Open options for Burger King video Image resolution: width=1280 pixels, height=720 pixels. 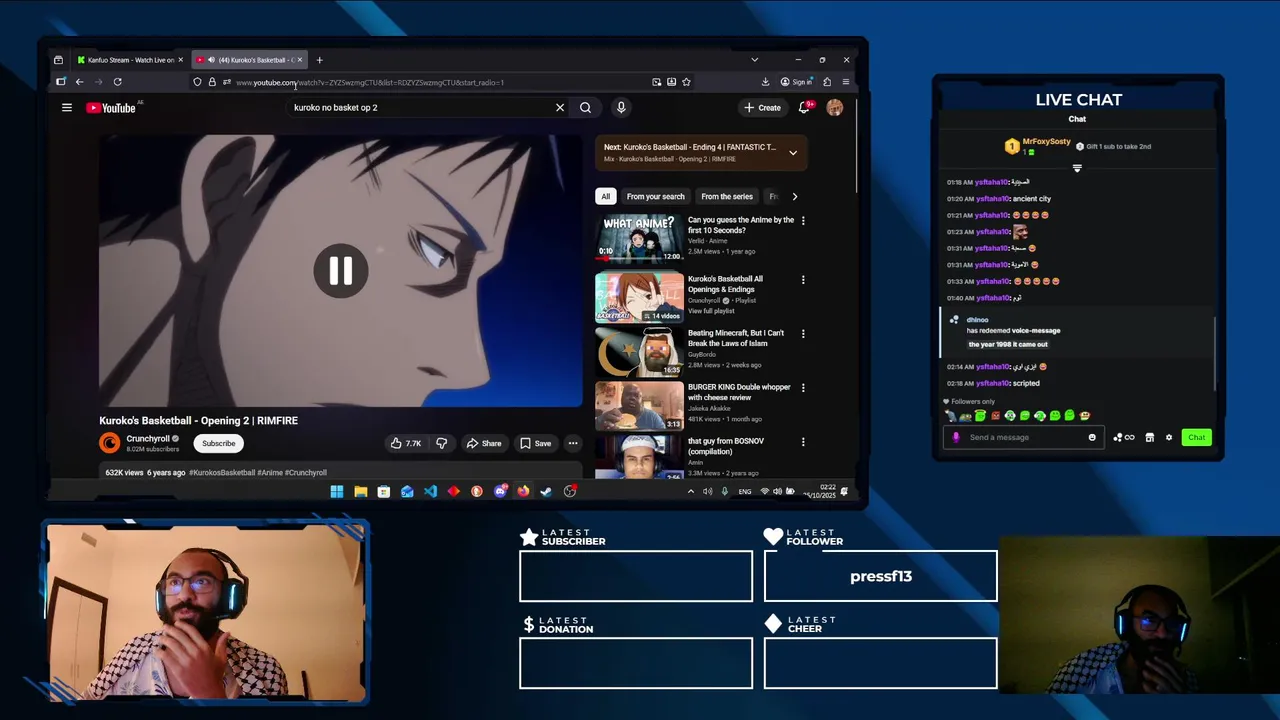coord(803,388)
